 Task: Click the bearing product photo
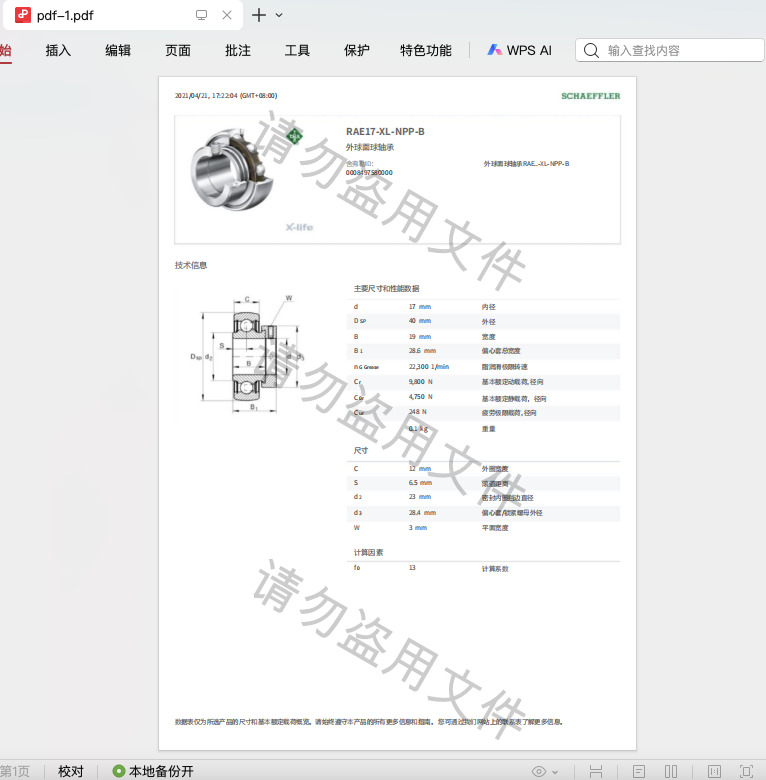[232, 169]
